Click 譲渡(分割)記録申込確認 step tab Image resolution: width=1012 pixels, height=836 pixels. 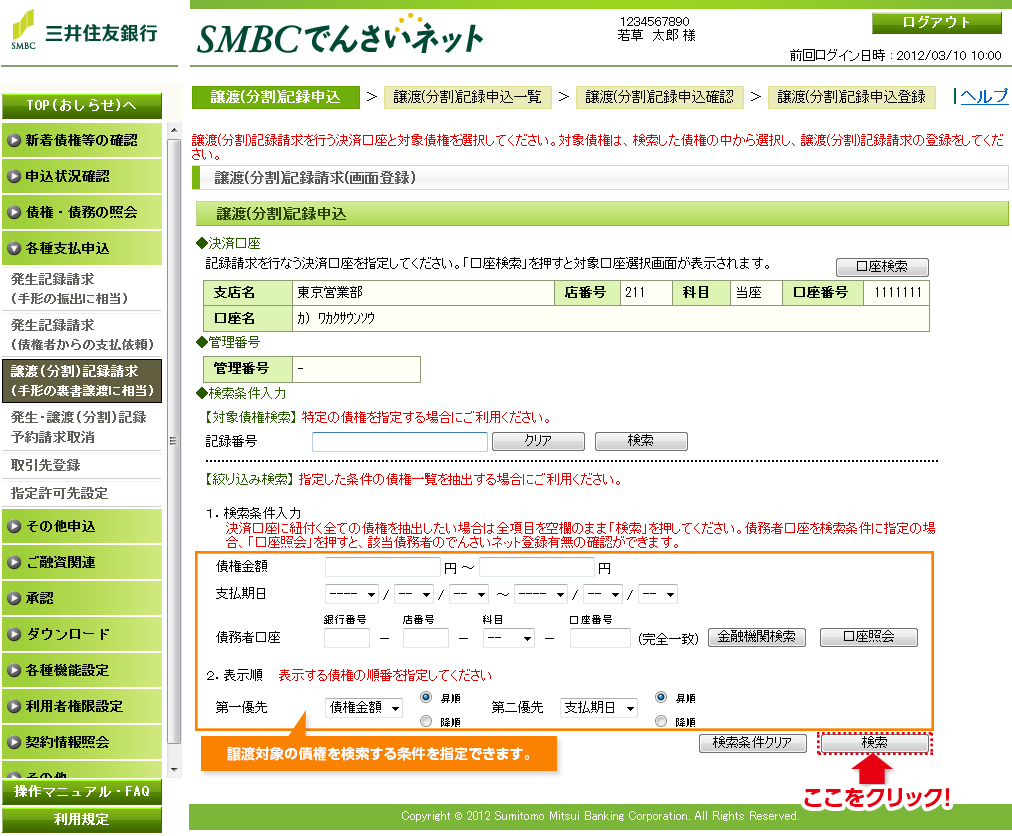pyautogui.click(x=660, y=97)
